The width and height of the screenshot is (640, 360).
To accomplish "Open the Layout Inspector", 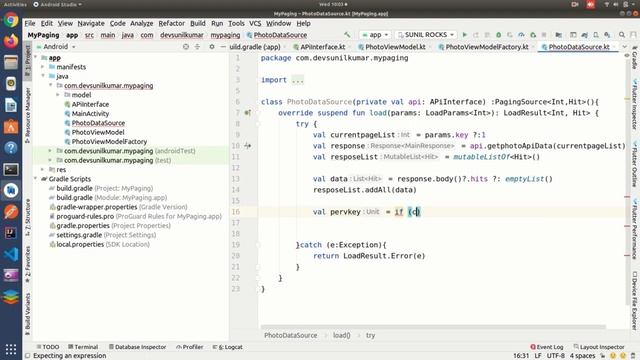I will (599, 347).
